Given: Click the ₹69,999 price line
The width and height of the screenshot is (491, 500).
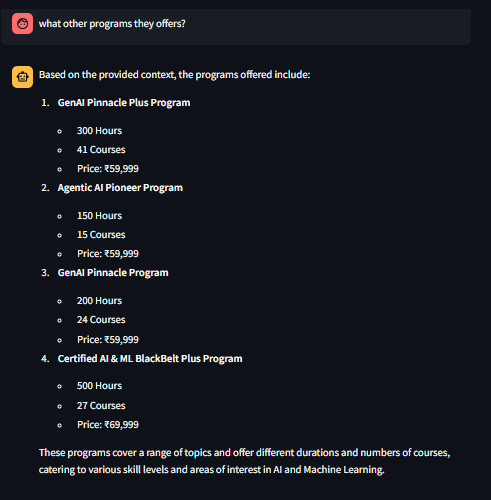Looking at the screenshot, I should coord(108,425).
